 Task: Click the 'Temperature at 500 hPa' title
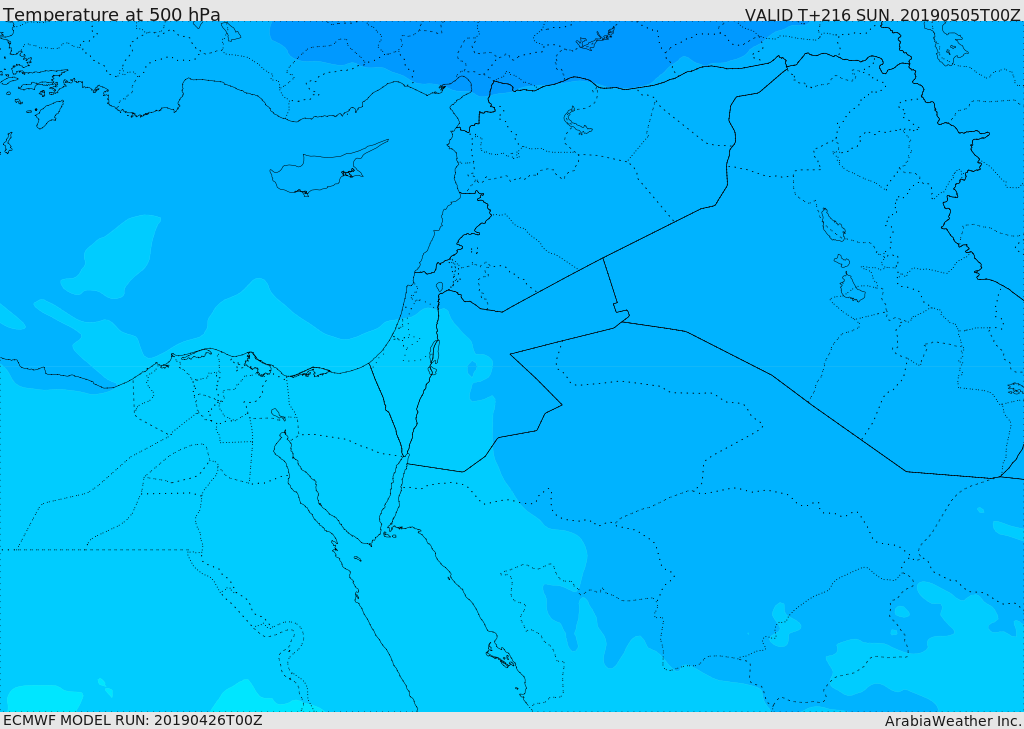[x=112, y=14]
